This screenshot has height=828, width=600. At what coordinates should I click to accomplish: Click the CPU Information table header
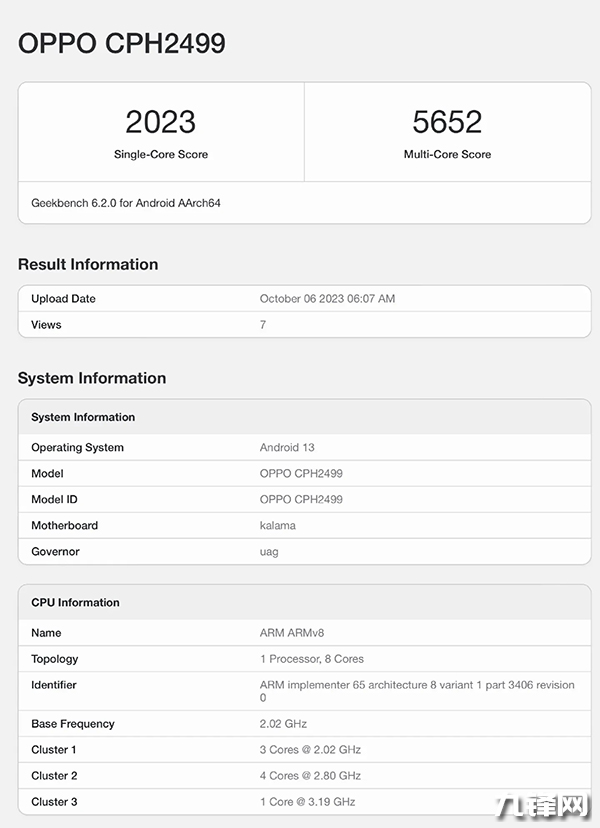pos(75,602)
